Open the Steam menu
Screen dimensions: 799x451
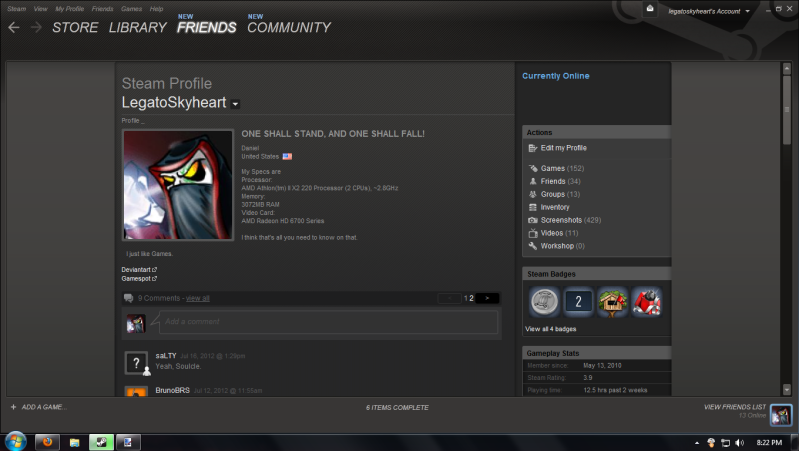16,9
